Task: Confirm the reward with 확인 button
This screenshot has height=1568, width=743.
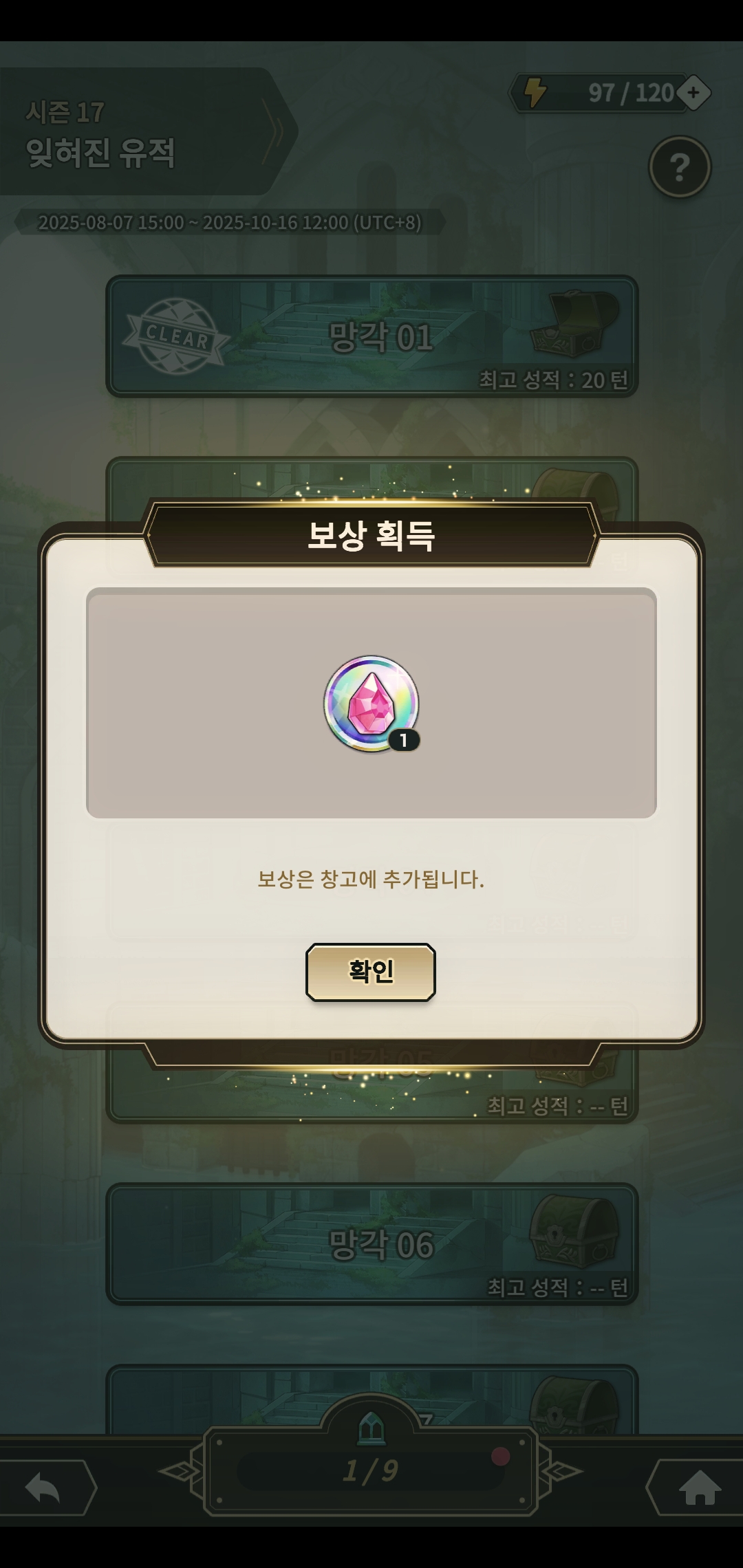Action: 371,971
